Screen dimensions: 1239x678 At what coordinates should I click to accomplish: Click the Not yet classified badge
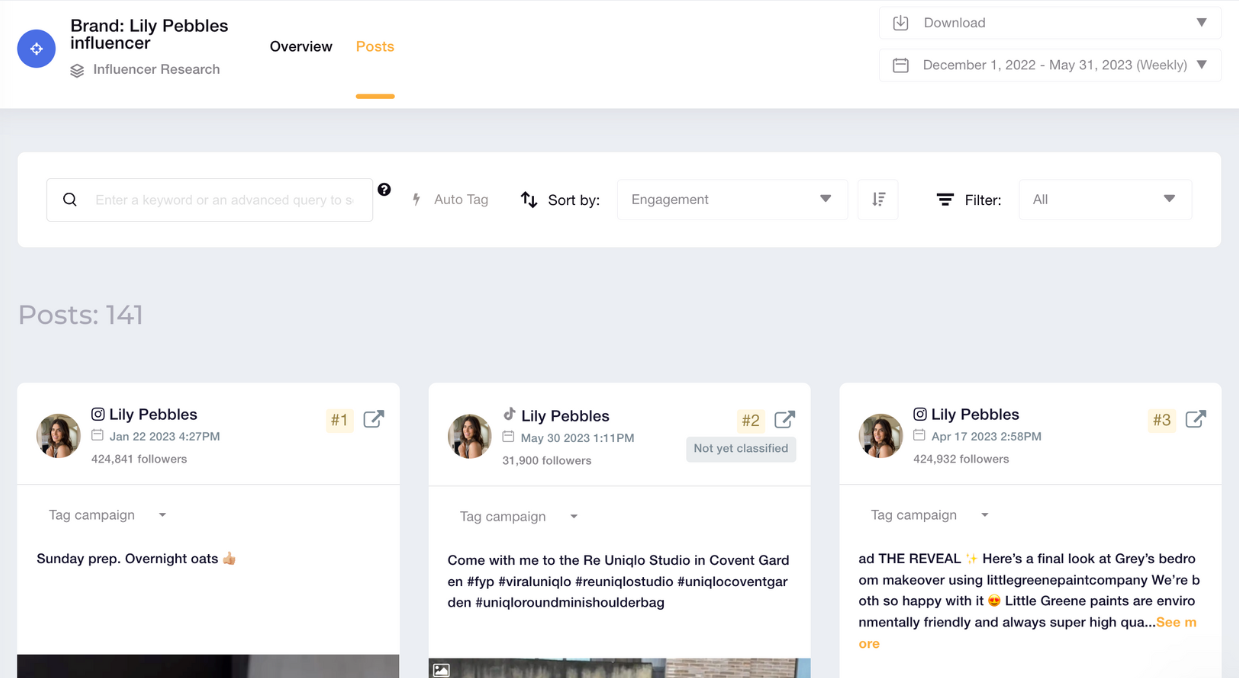[741, 449]
